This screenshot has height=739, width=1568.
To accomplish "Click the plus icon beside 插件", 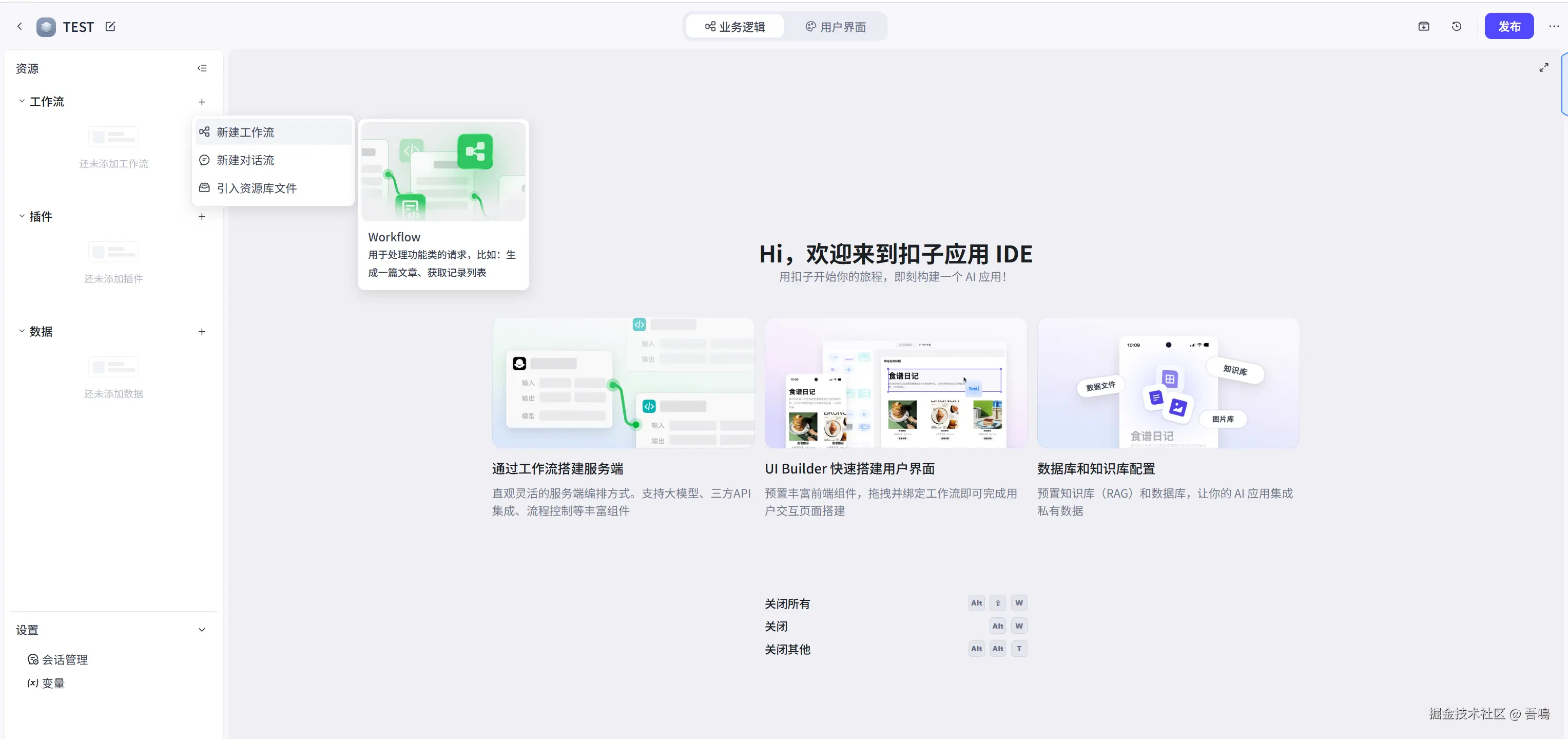I will click(x=202, y=216).
